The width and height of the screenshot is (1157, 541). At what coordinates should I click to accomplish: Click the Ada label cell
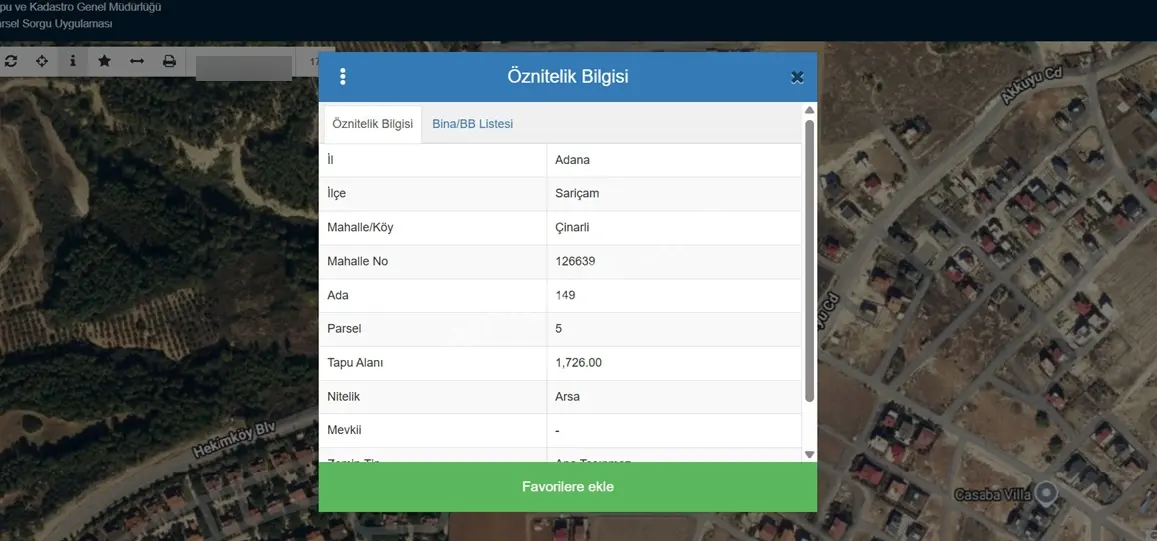[x=432, y=296]
